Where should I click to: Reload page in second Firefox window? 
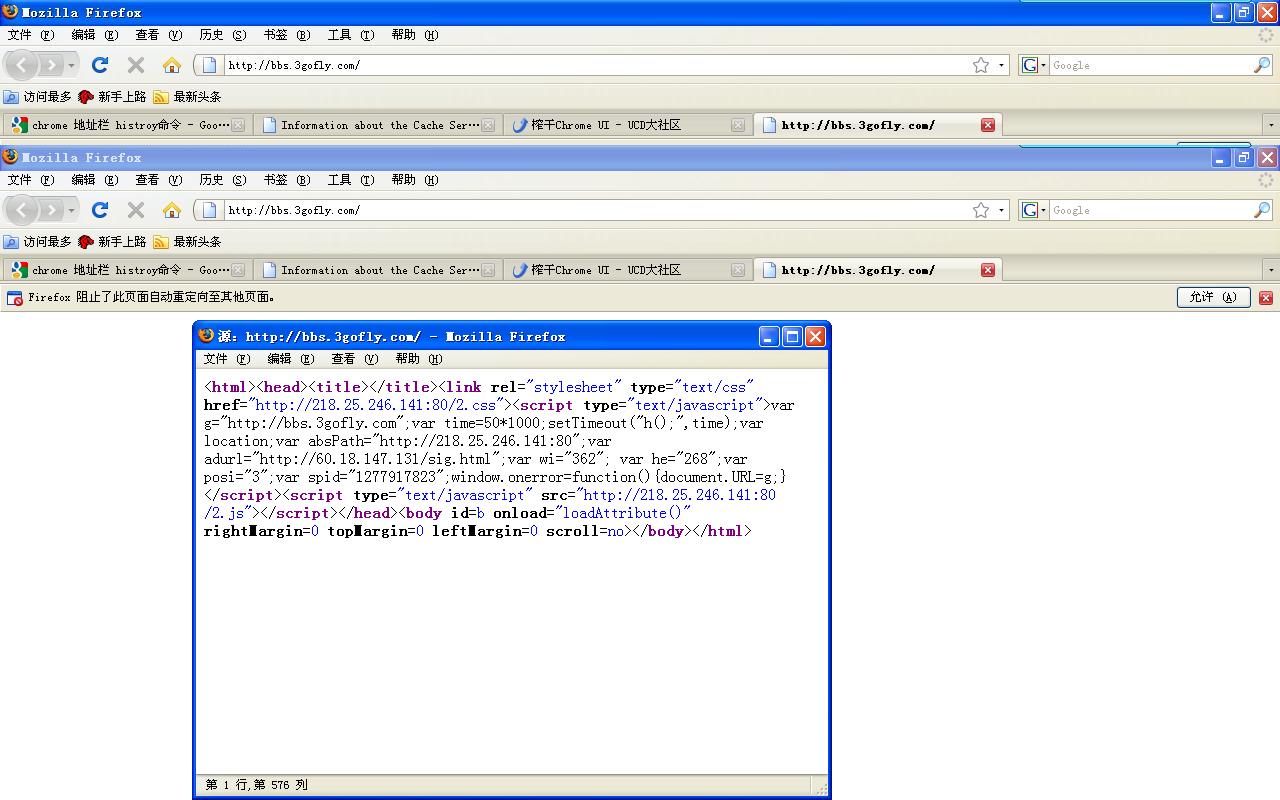[x=100, y=210]
